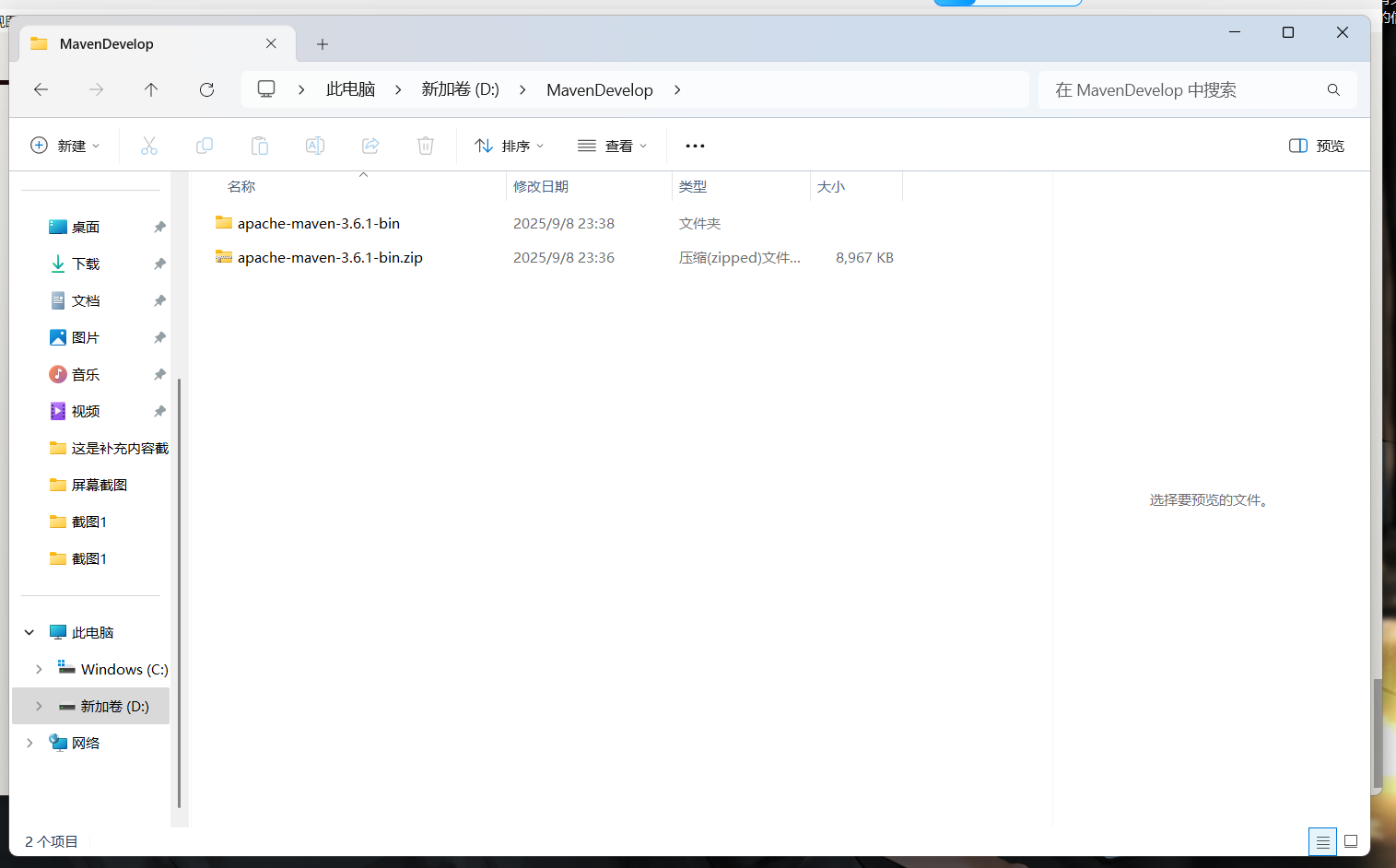The height and width of the screenshot is (868, 1396).
Task: Expand chevron after 新加卷 (D:) in address bar
Action: [522, 89]
